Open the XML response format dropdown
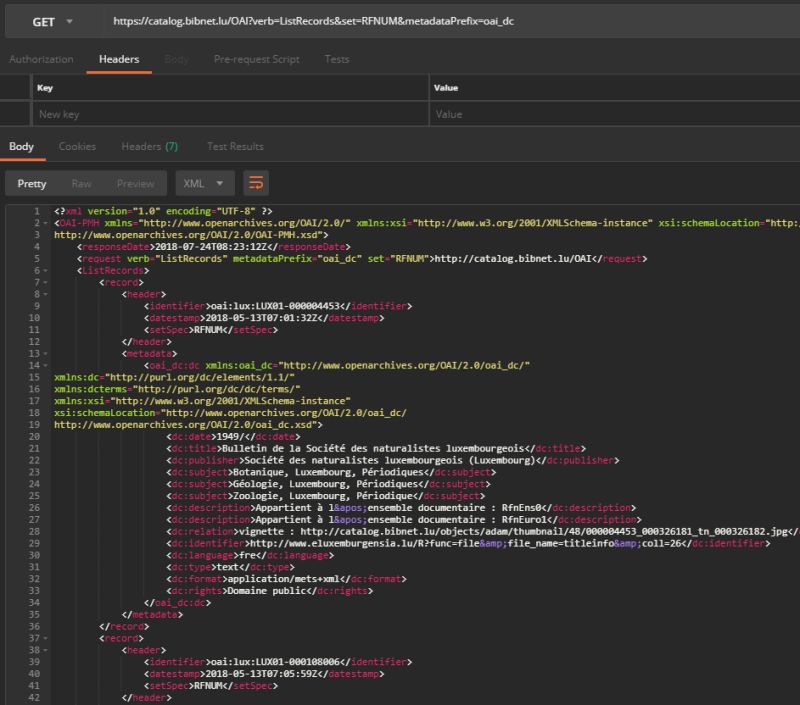 [207, 183]
